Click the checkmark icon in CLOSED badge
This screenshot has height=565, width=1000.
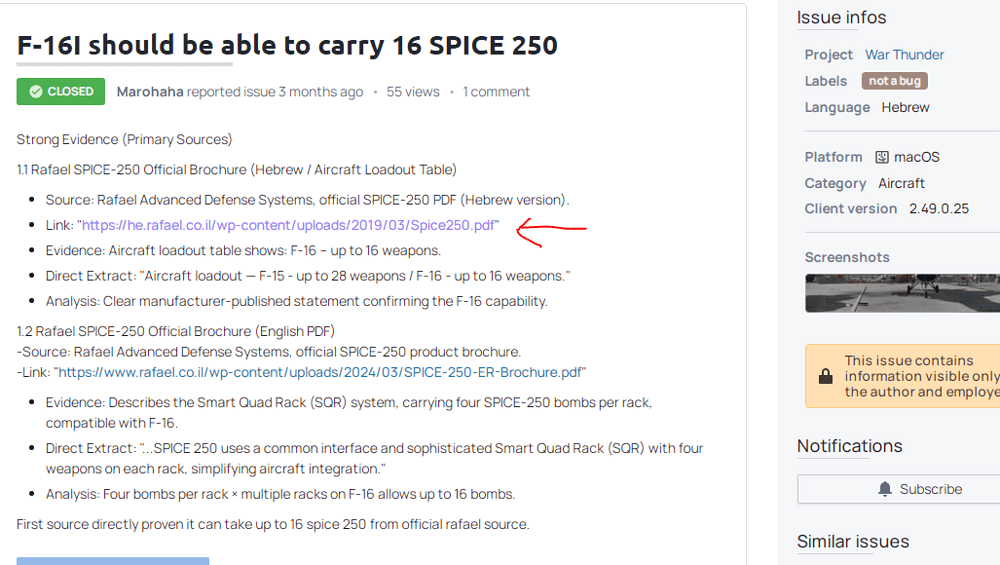click(36, 92)
